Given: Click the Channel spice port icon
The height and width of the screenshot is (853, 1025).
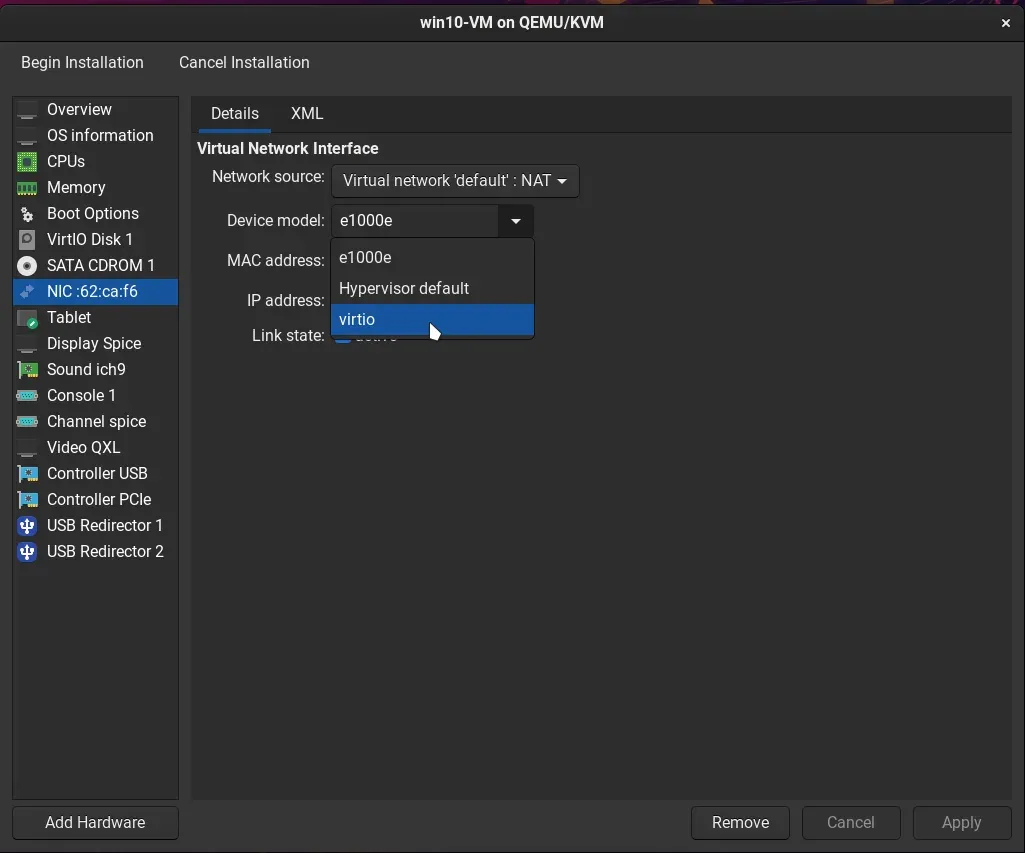Looking at the screenshot, I should pos(27,422).
